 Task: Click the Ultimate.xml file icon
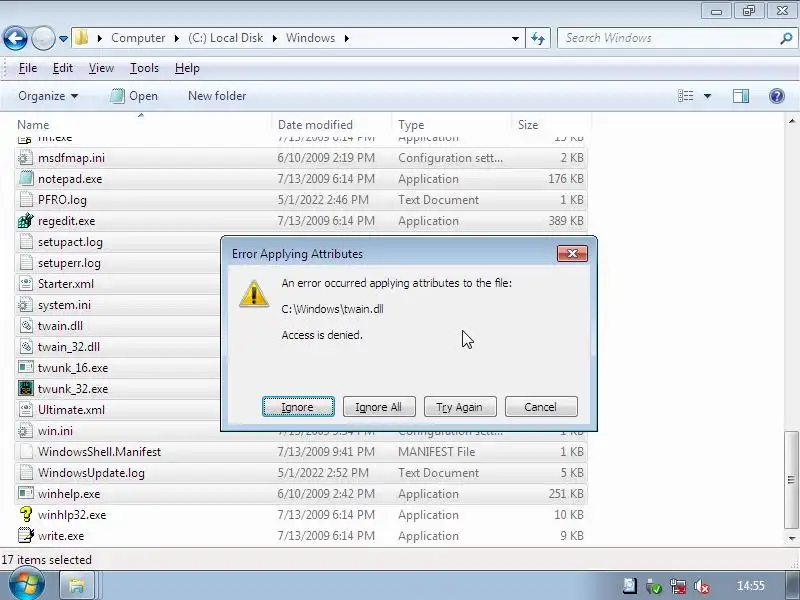click(25, 410)
